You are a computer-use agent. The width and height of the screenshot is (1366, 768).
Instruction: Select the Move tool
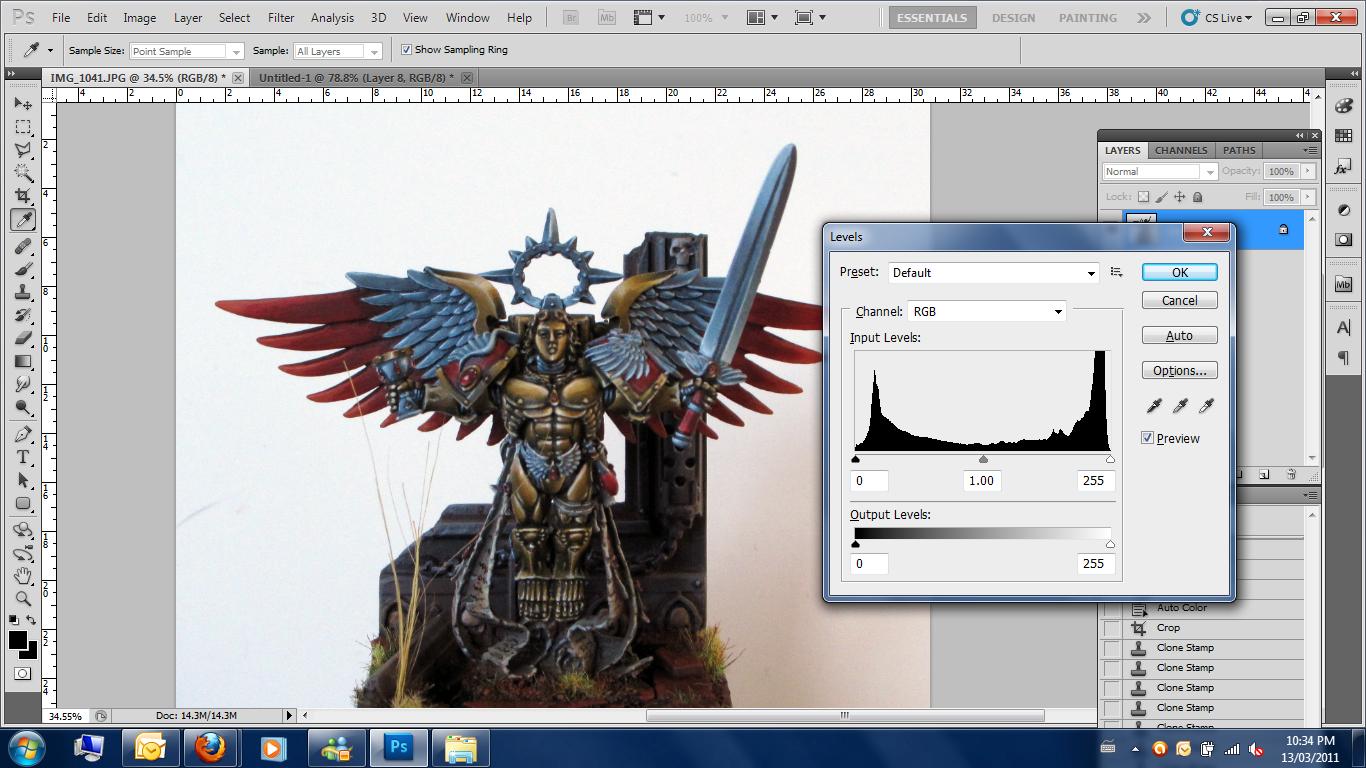pos(23,104)
